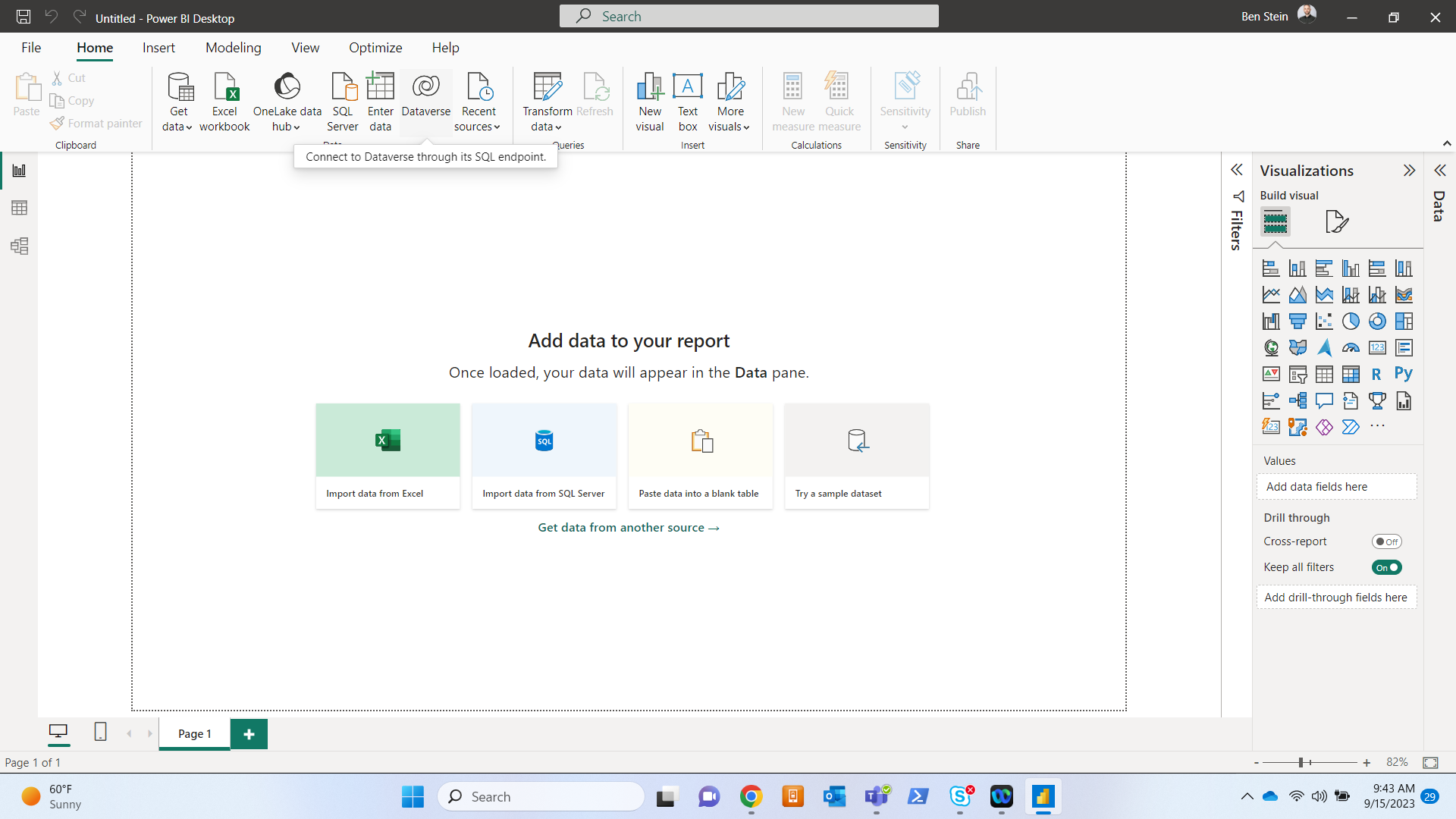Viewport: 1456px width, 819px height.
Task: Click the title bar Search box
Action: [748, 16]
